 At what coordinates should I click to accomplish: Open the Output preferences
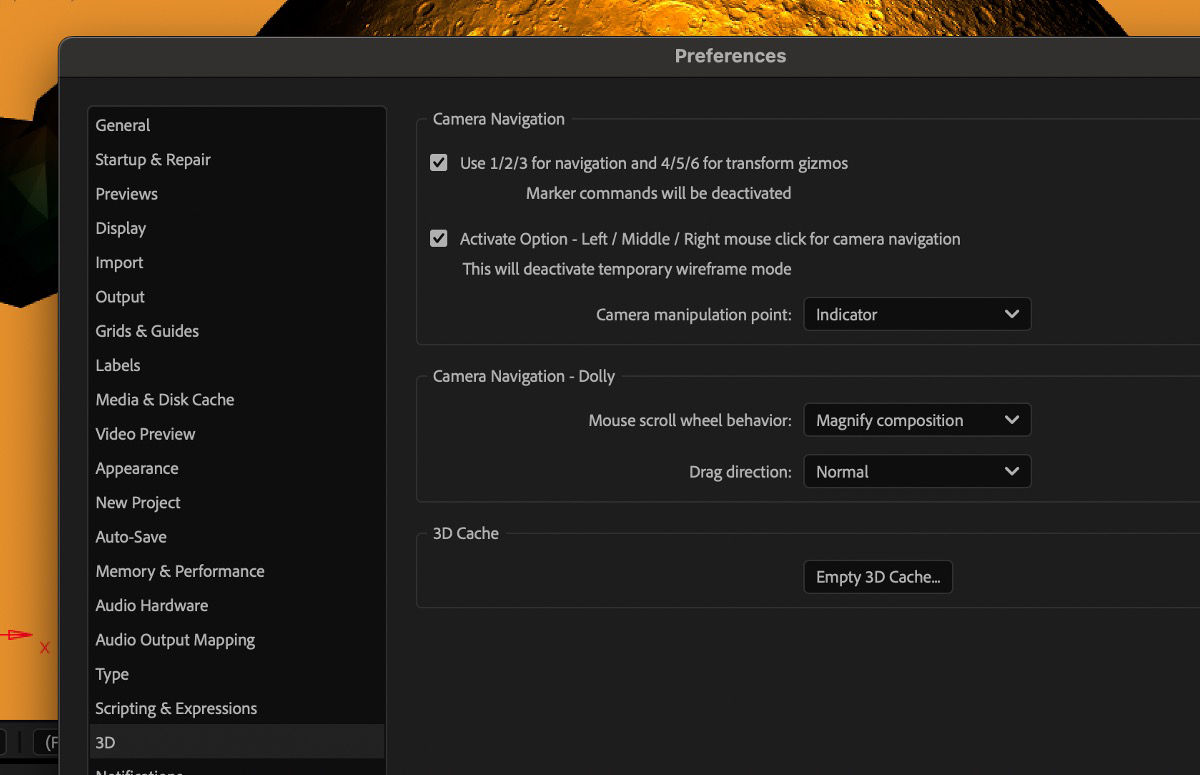[119, 297]
